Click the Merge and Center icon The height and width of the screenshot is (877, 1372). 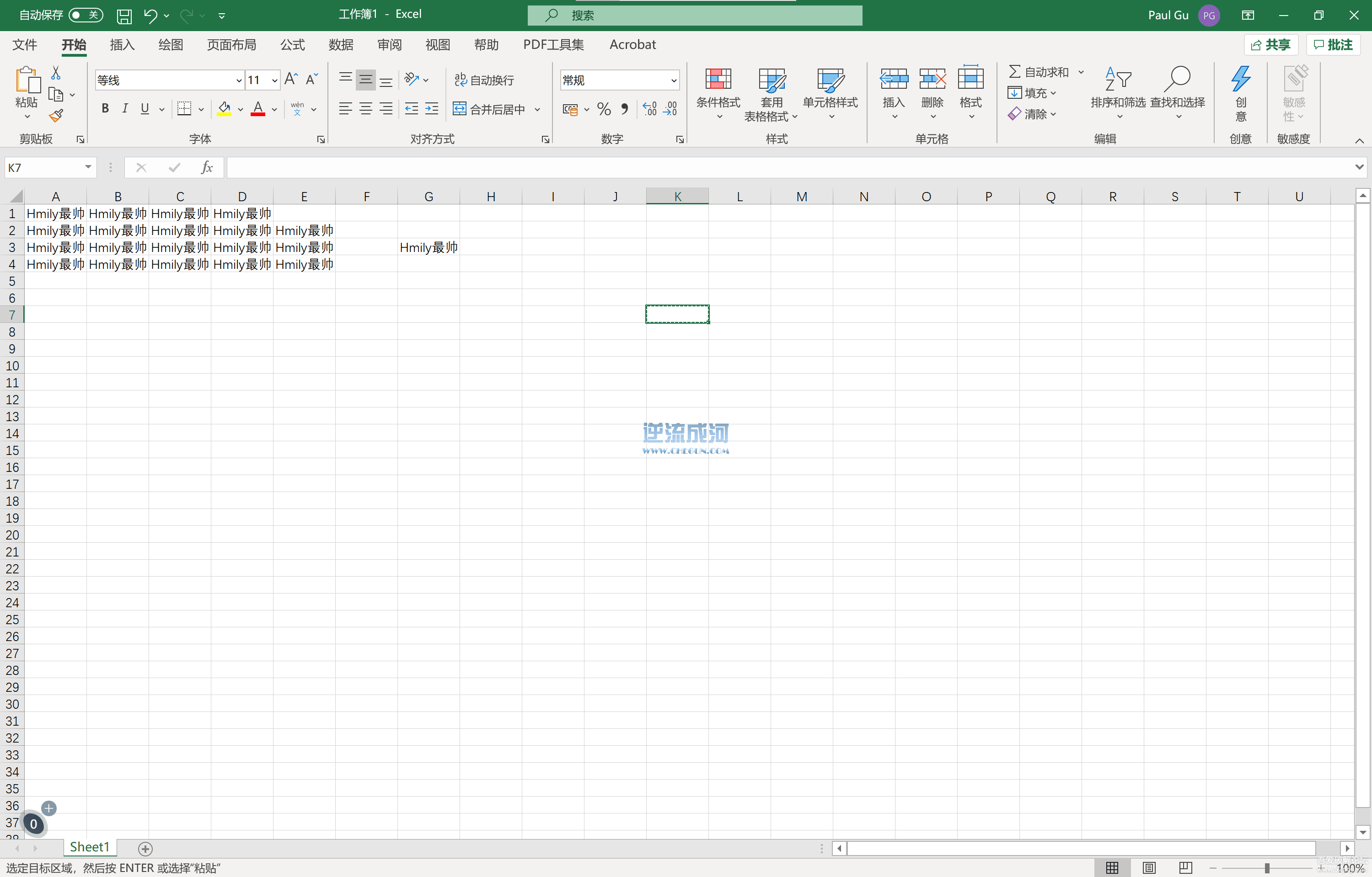point(459,109)
